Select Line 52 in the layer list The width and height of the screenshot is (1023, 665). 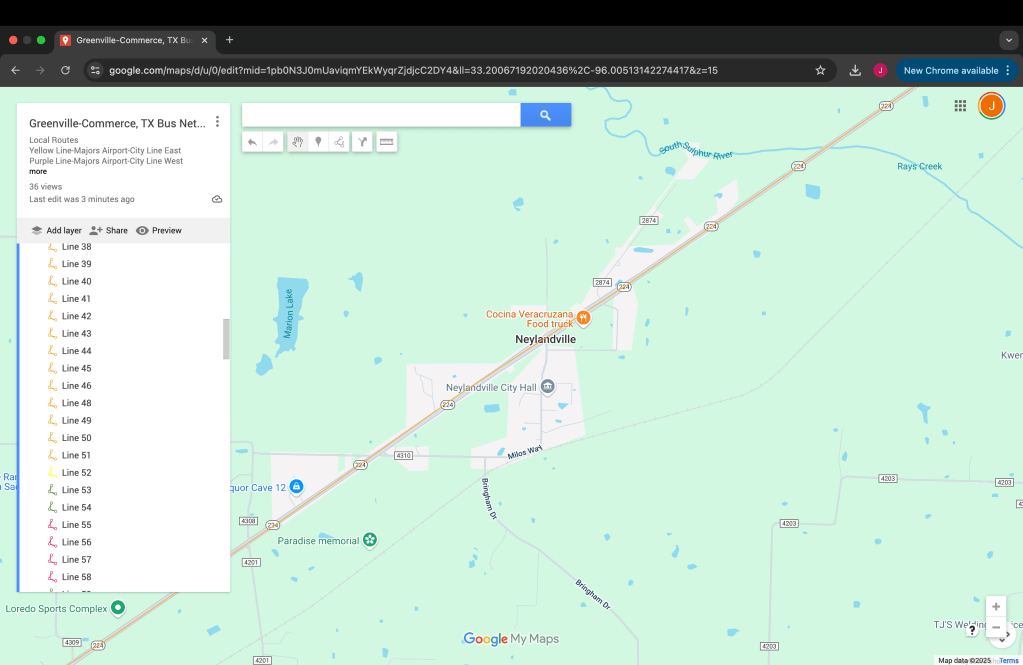coord(77,473)
